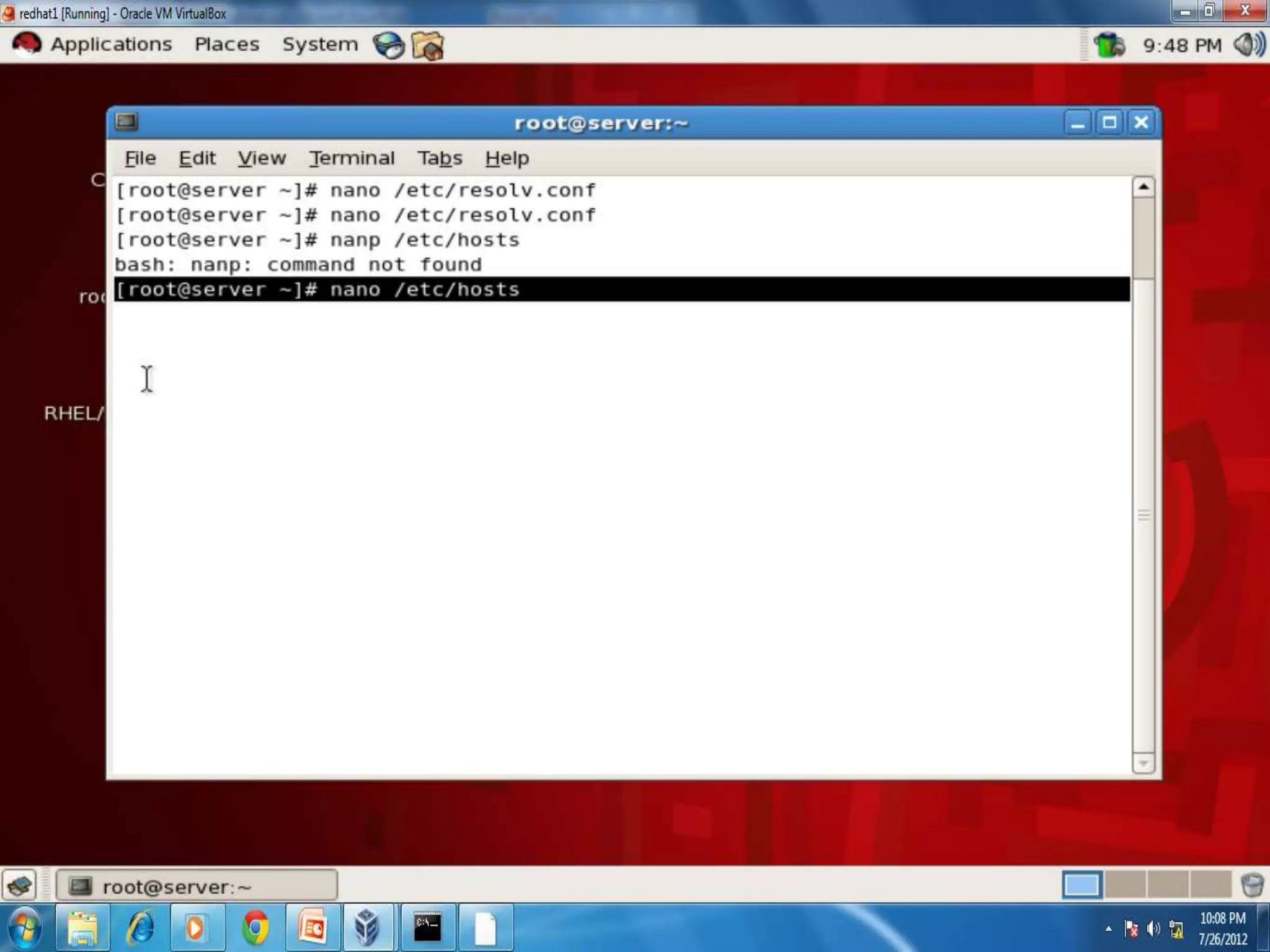Click the scrollbar up arrow in the terminal

point(1143,187)
